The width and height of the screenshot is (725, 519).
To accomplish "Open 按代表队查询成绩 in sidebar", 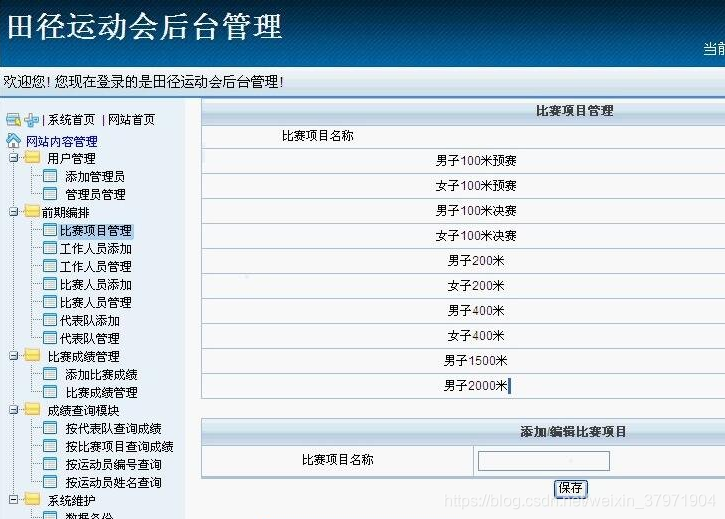I will pyautogui.click(x=113, y=428).
